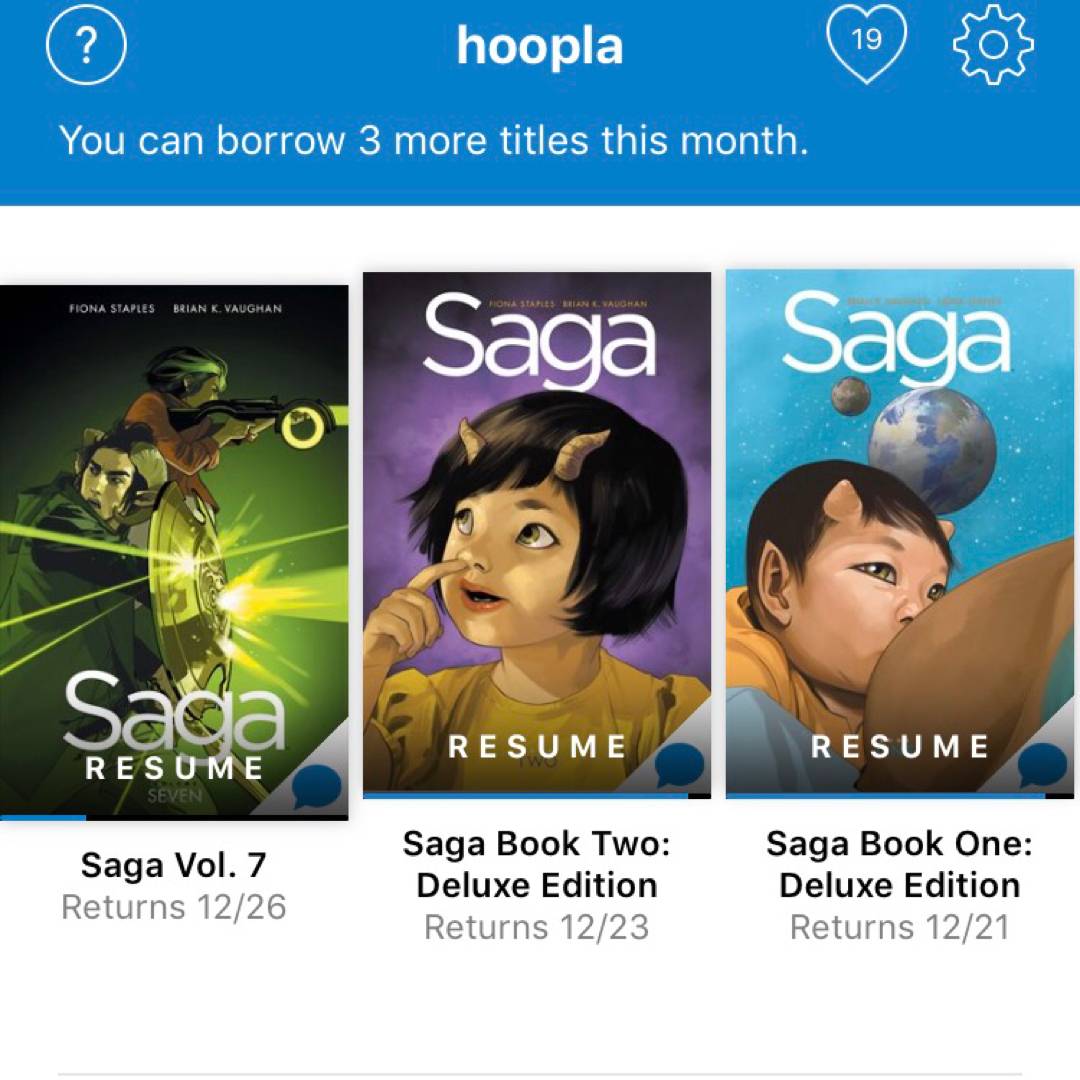Resume reading Saga Book One
The image size is (1080, 1080).
tap(900, 746)
